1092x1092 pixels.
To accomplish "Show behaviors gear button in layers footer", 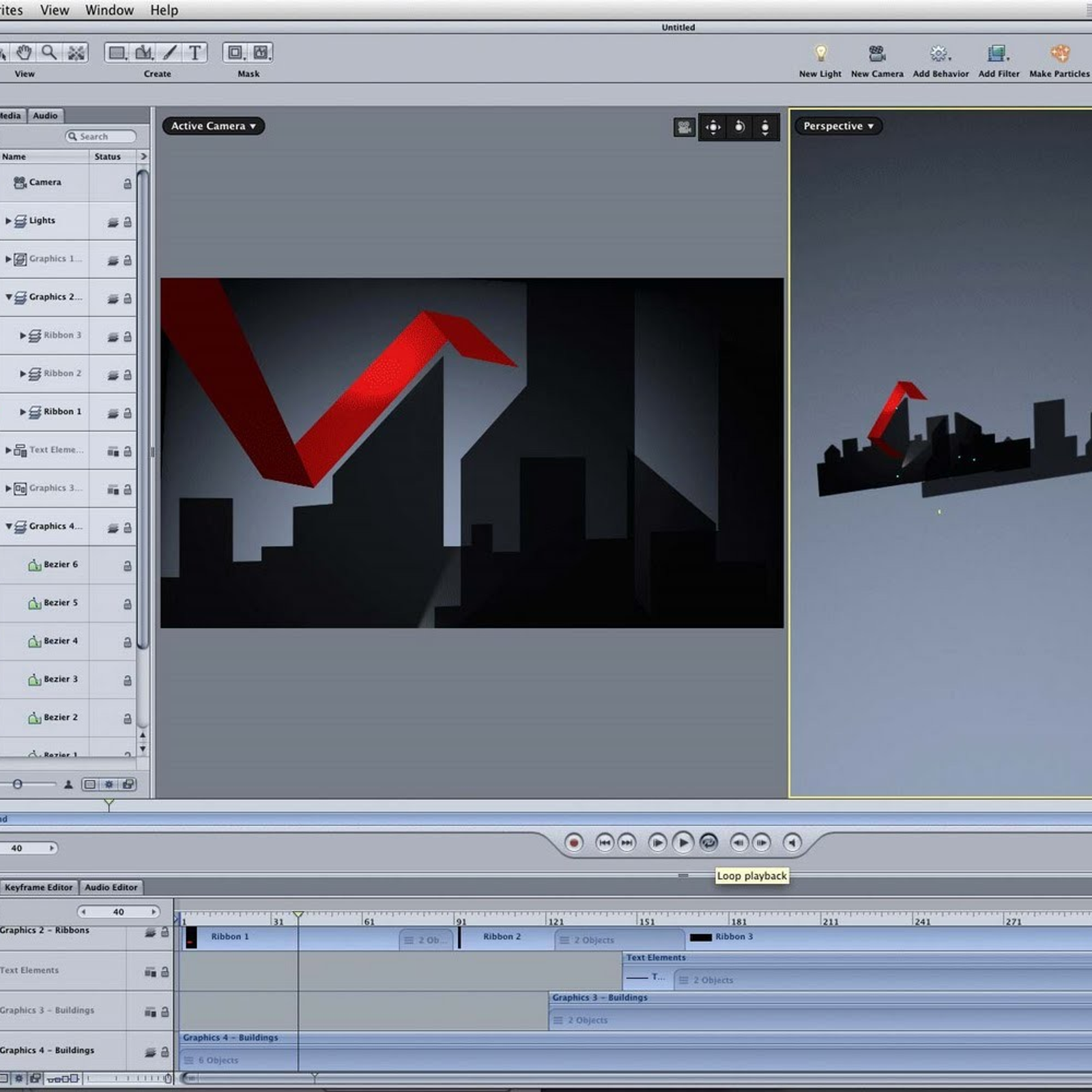I will tap(109, 784).
